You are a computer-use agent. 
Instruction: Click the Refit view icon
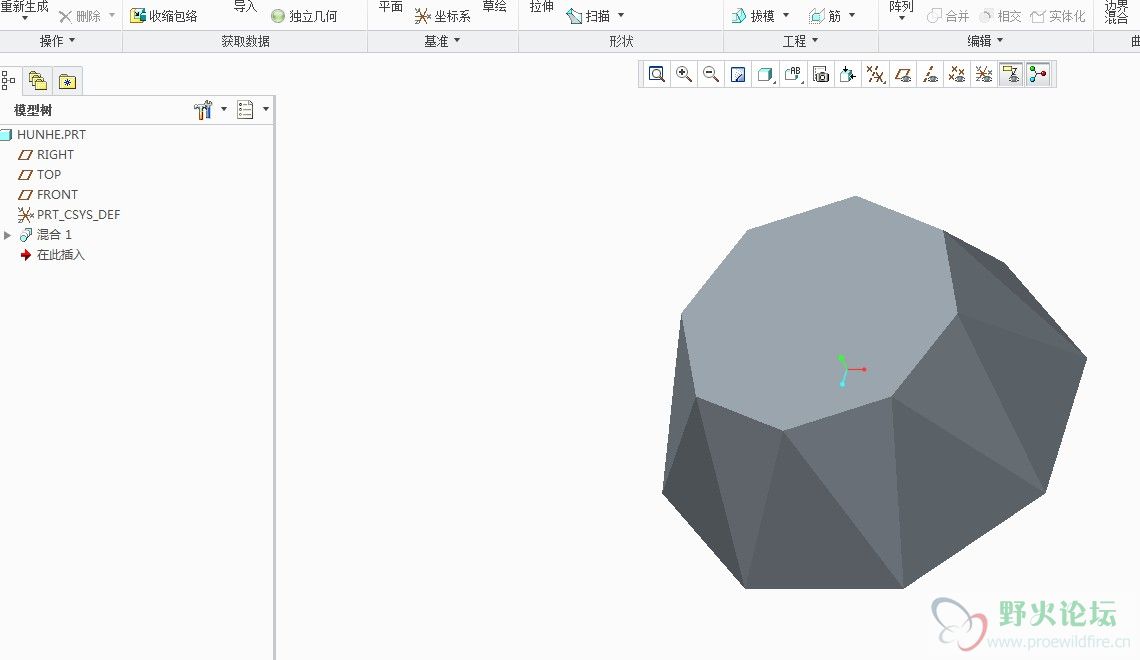[657, 74]
